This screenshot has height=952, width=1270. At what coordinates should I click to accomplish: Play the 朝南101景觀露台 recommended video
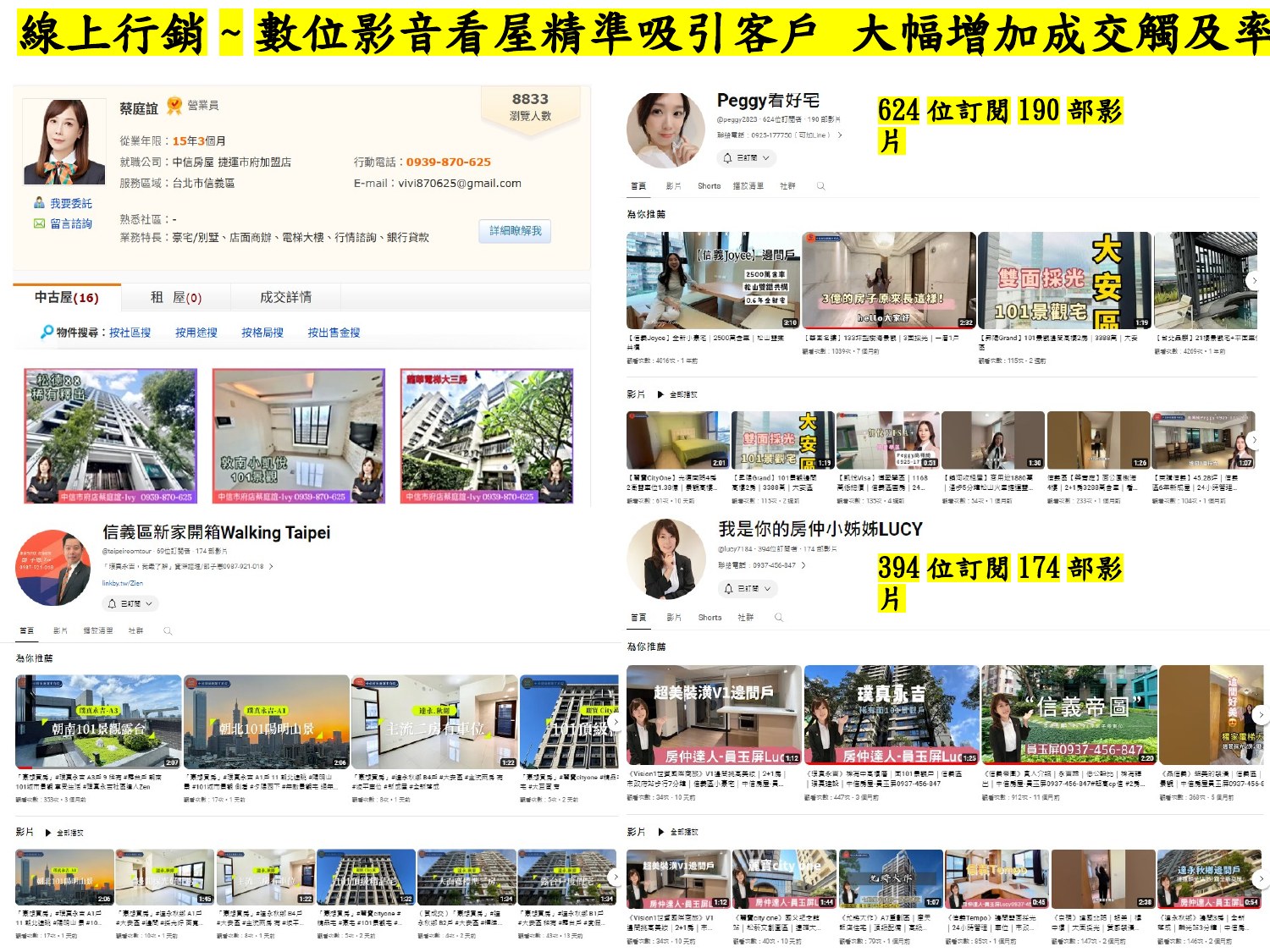coord(98,722)
